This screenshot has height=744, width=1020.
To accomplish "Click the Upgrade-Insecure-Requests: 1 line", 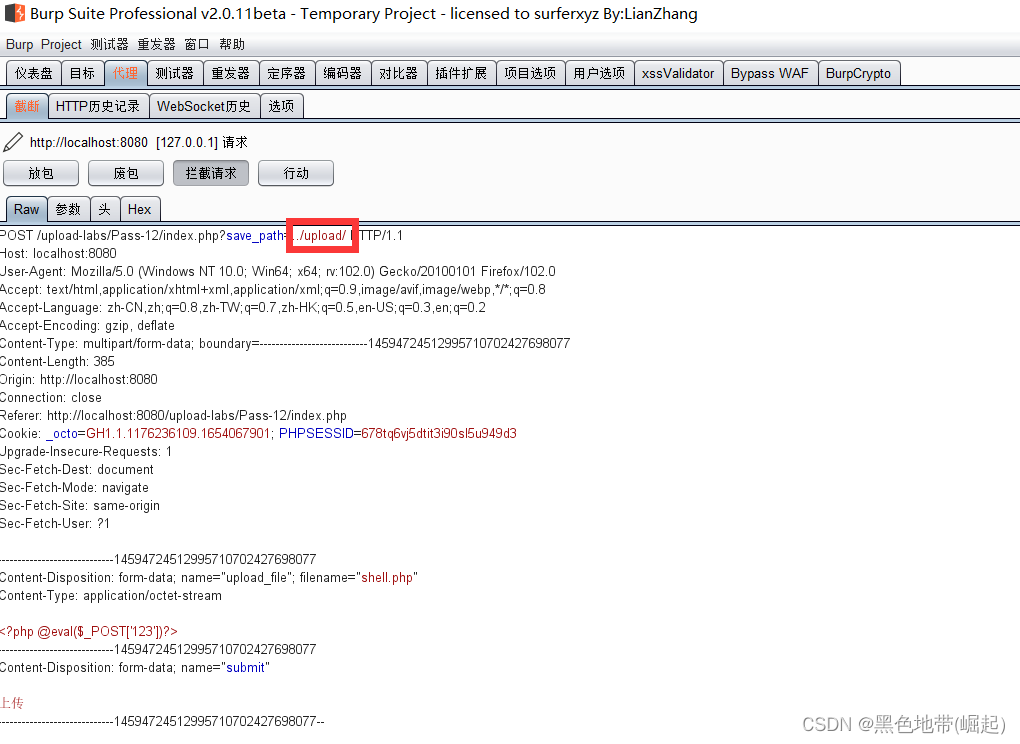I will pos(86,451).
